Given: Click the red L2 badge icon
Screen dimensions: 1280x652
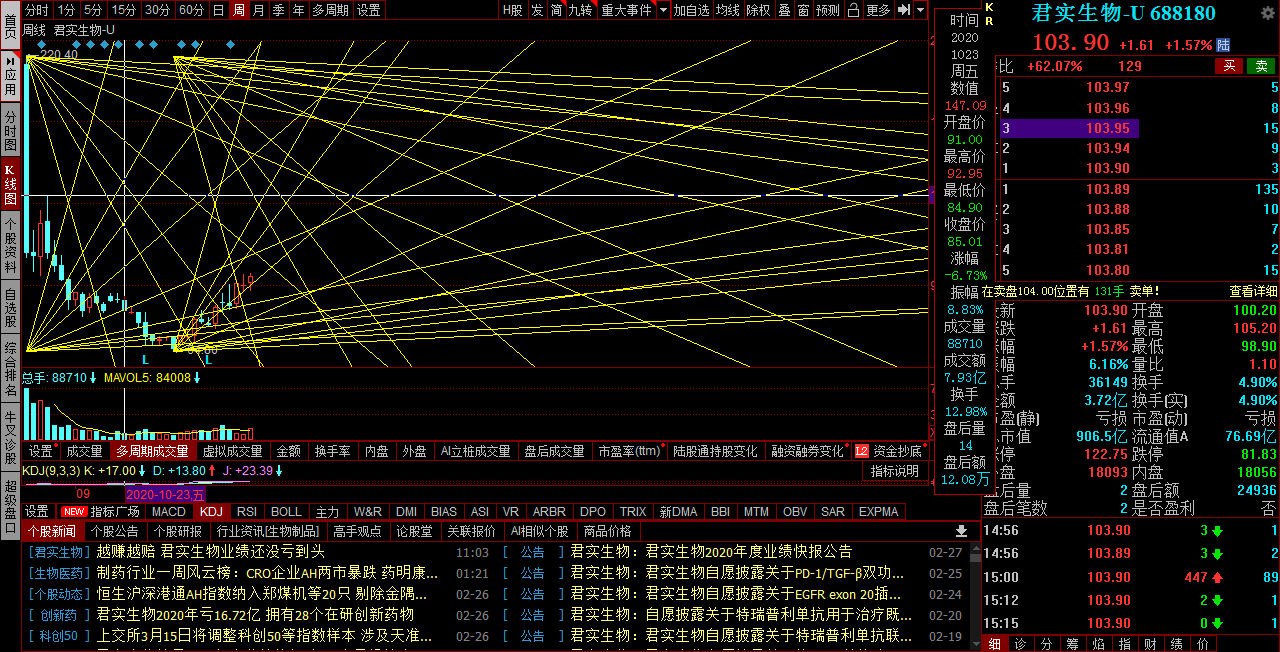Looking at the screenshot, I should click(x=861, y=451).
